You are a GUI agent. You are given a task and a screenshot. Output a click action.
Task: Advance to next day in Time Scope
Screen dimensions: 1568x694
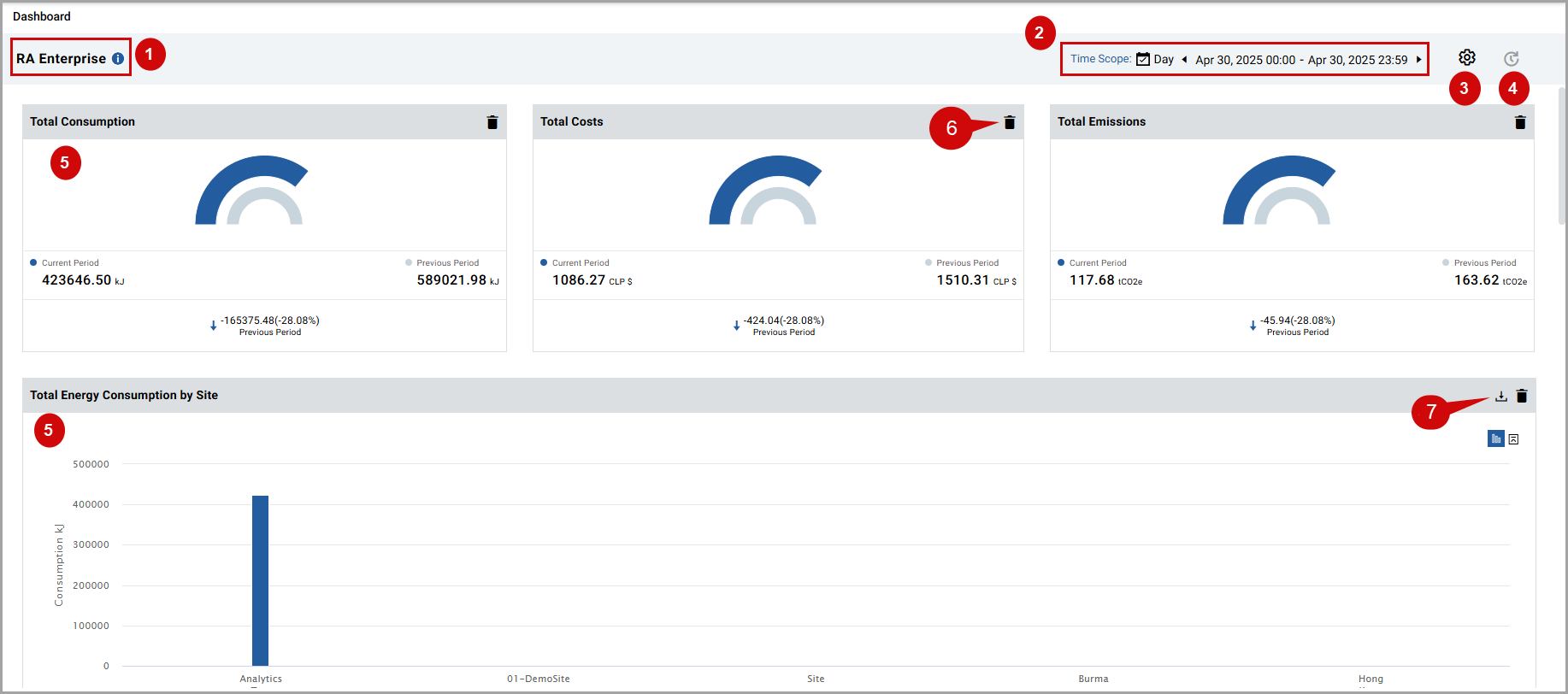point(1418,59)
